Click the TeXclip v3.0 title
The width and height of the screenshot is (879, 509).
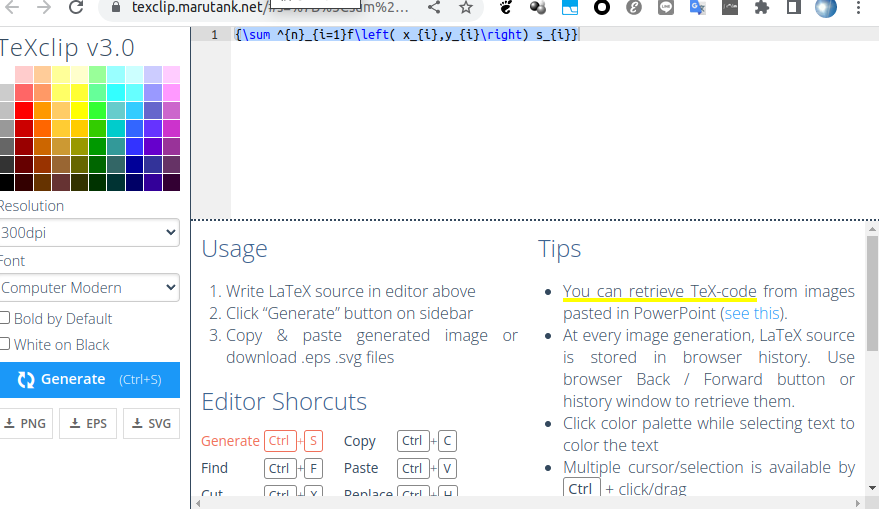pos(67,48)
